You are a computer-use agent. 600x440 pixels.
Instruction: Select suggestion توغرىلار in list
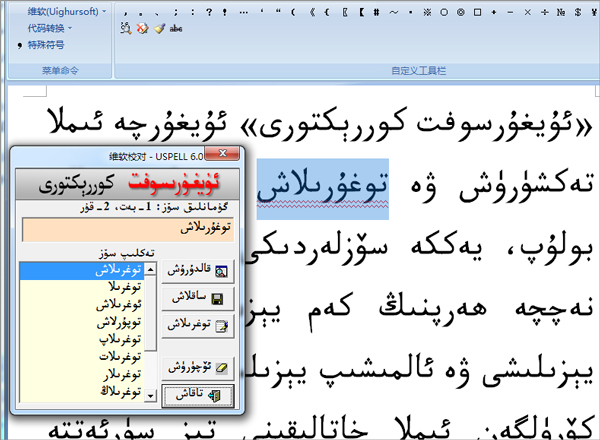[x=82, y=374]
